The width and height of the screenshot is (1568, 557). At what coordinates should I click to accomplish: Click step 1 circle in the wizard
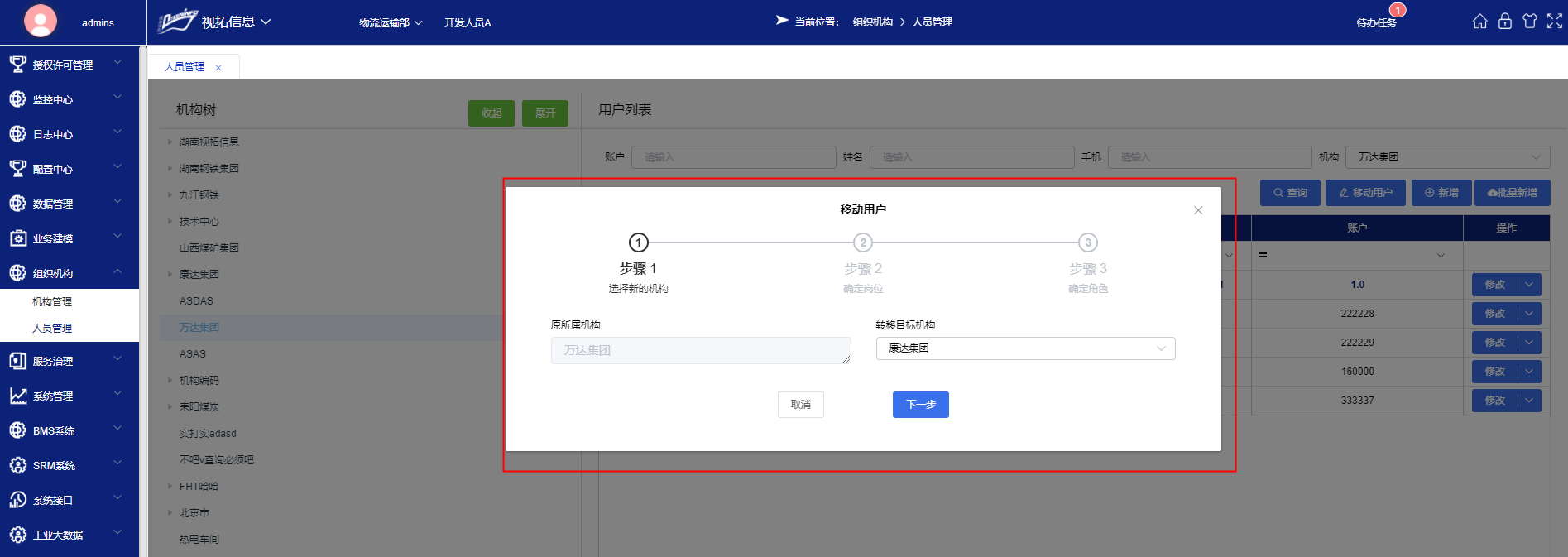click(x=638, y=242)
